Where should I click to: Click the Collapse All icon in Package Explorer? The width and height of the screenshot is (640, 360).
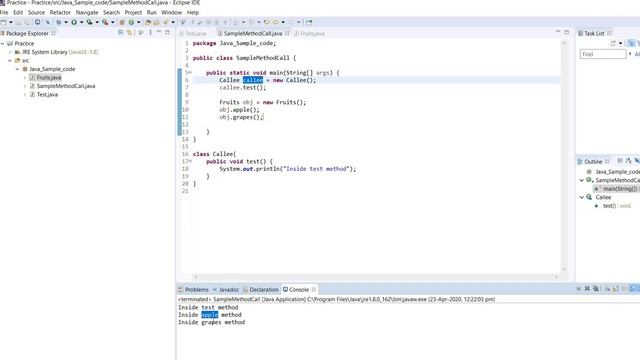pos(121,32)
